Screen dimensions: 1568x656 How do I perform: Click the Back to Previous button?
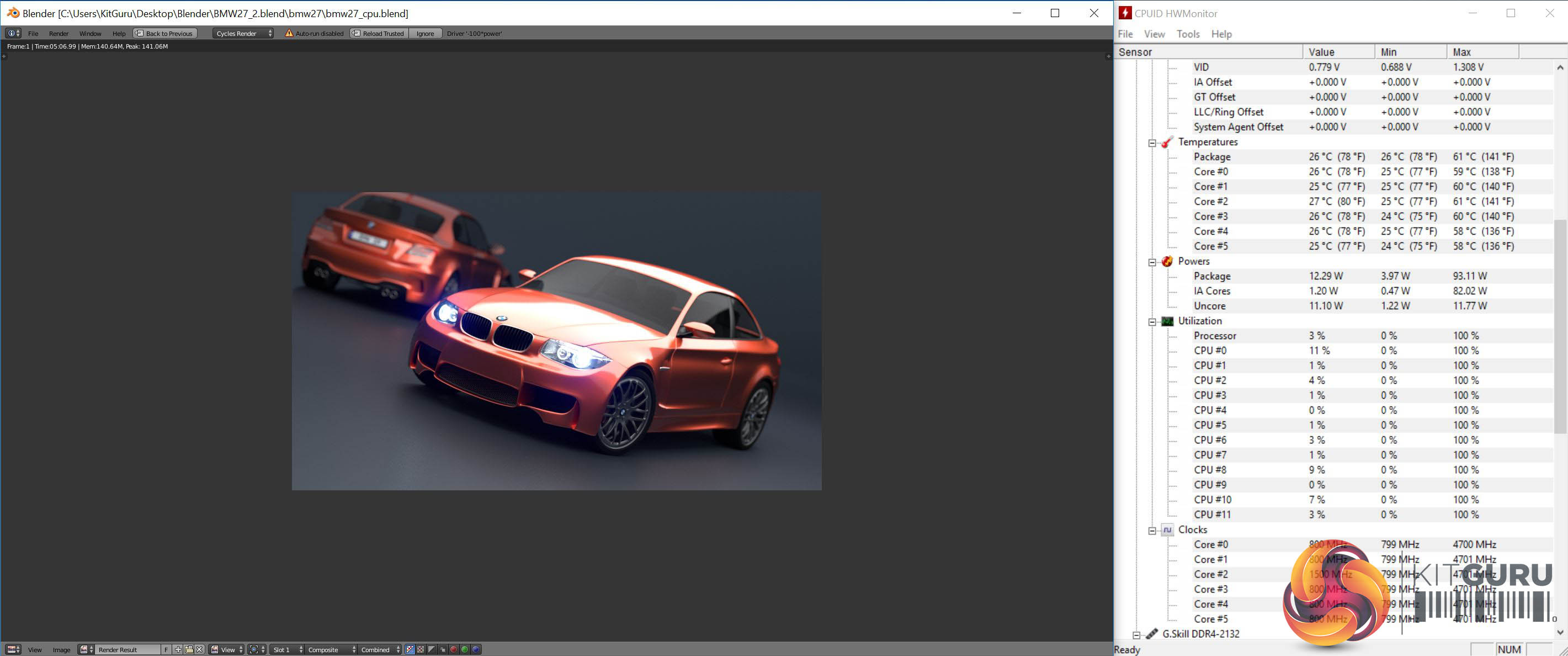[165, 34]
